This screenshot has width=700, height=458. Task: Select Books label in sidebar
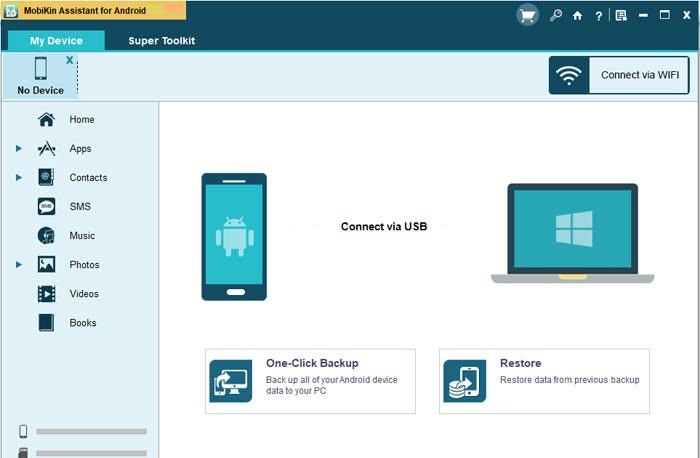click(83, 323)
